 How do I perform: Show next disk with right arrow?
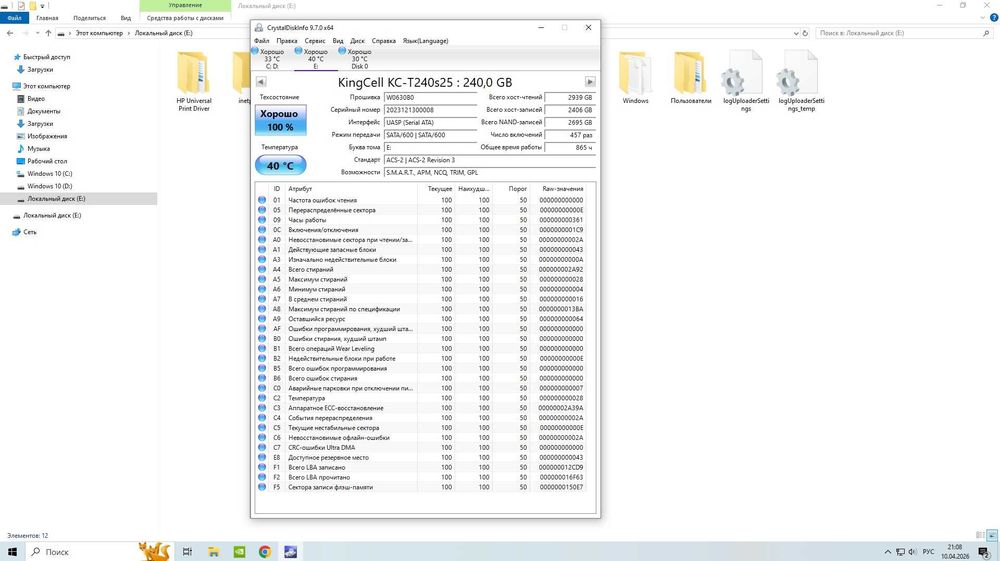[590, 82]
